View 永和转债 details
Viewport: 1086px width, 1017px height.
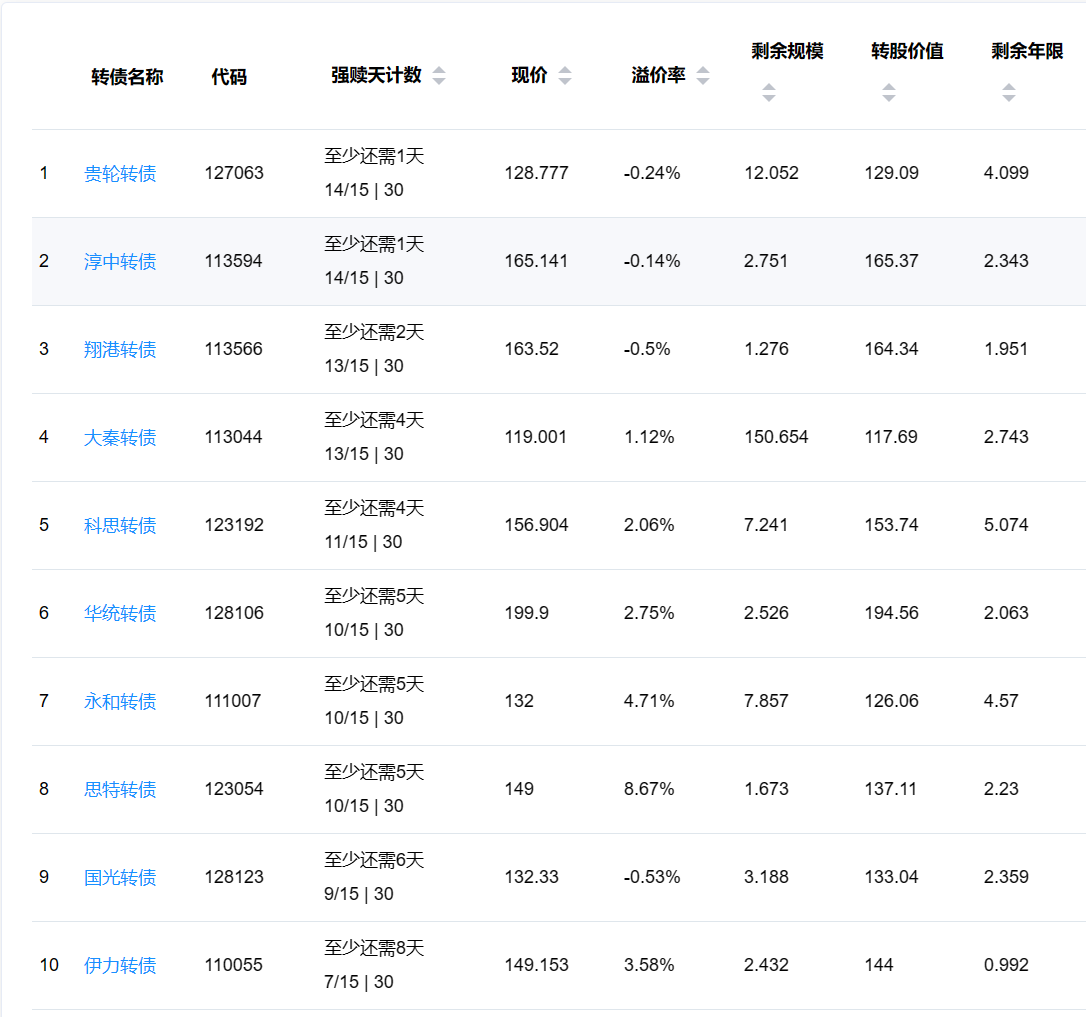pos(120,702)
